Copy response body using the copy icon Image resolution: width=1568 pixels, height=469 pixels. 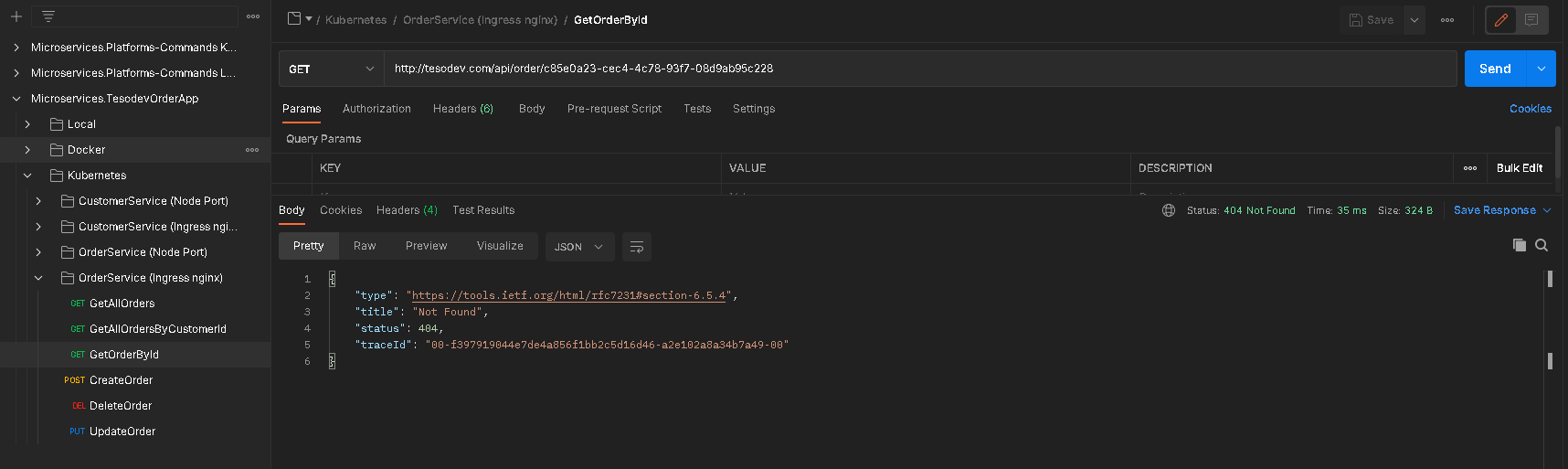1520,245
